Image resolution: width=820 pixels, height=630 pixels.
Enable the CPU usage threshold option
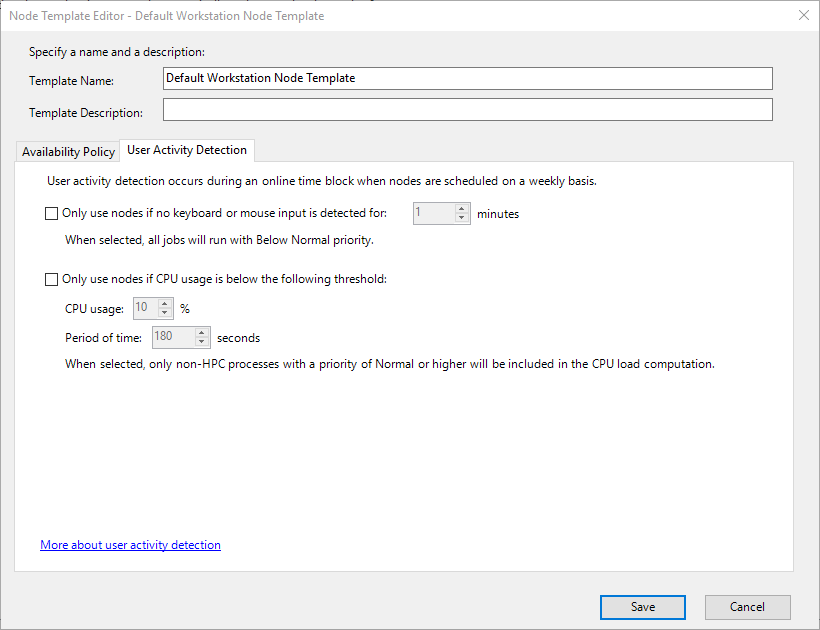tap(51, 279)
